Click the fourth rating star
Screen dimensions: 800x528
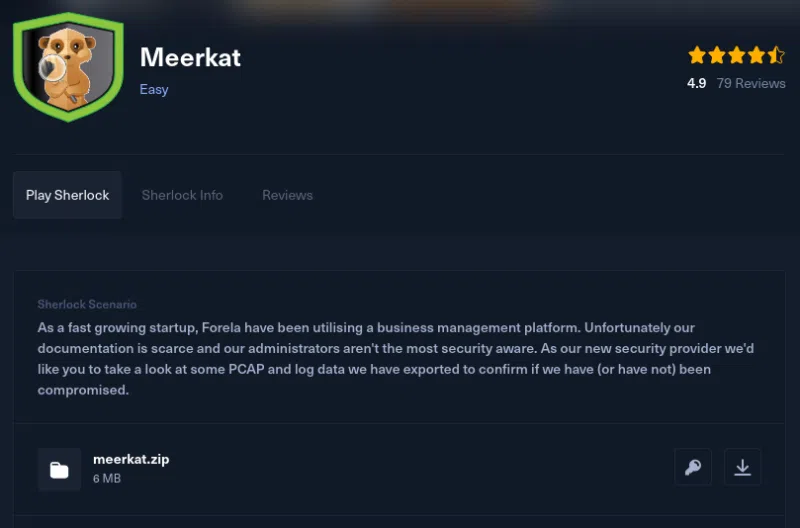(x=756, y=55)
